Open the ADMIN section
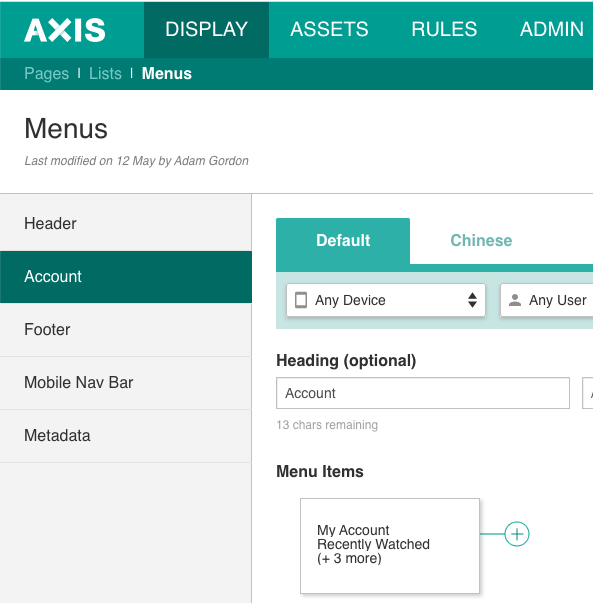593x603 pixels. 551,29
